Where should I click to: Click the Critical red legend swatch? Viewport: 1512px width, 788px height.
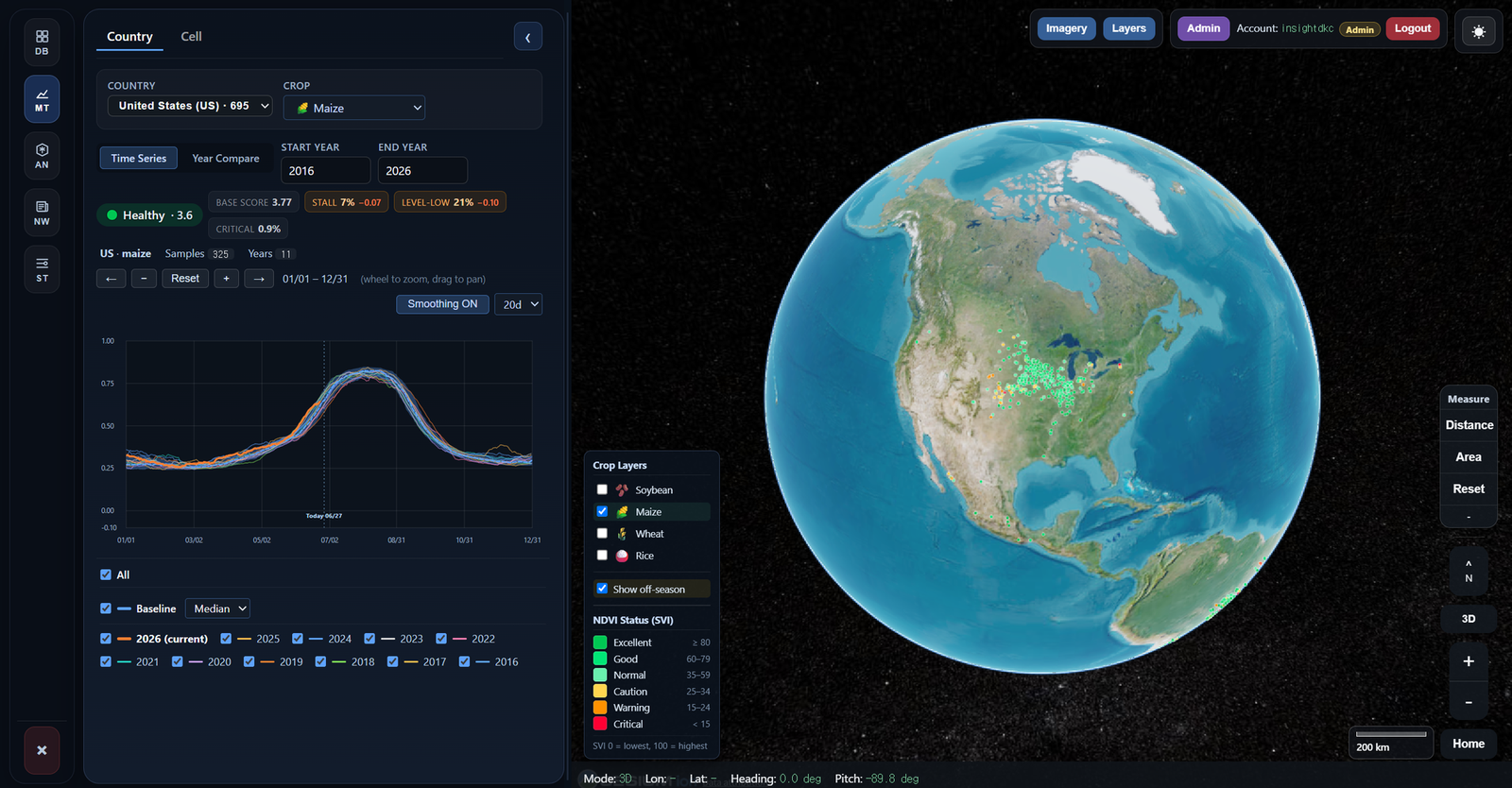tap(600, 724)
